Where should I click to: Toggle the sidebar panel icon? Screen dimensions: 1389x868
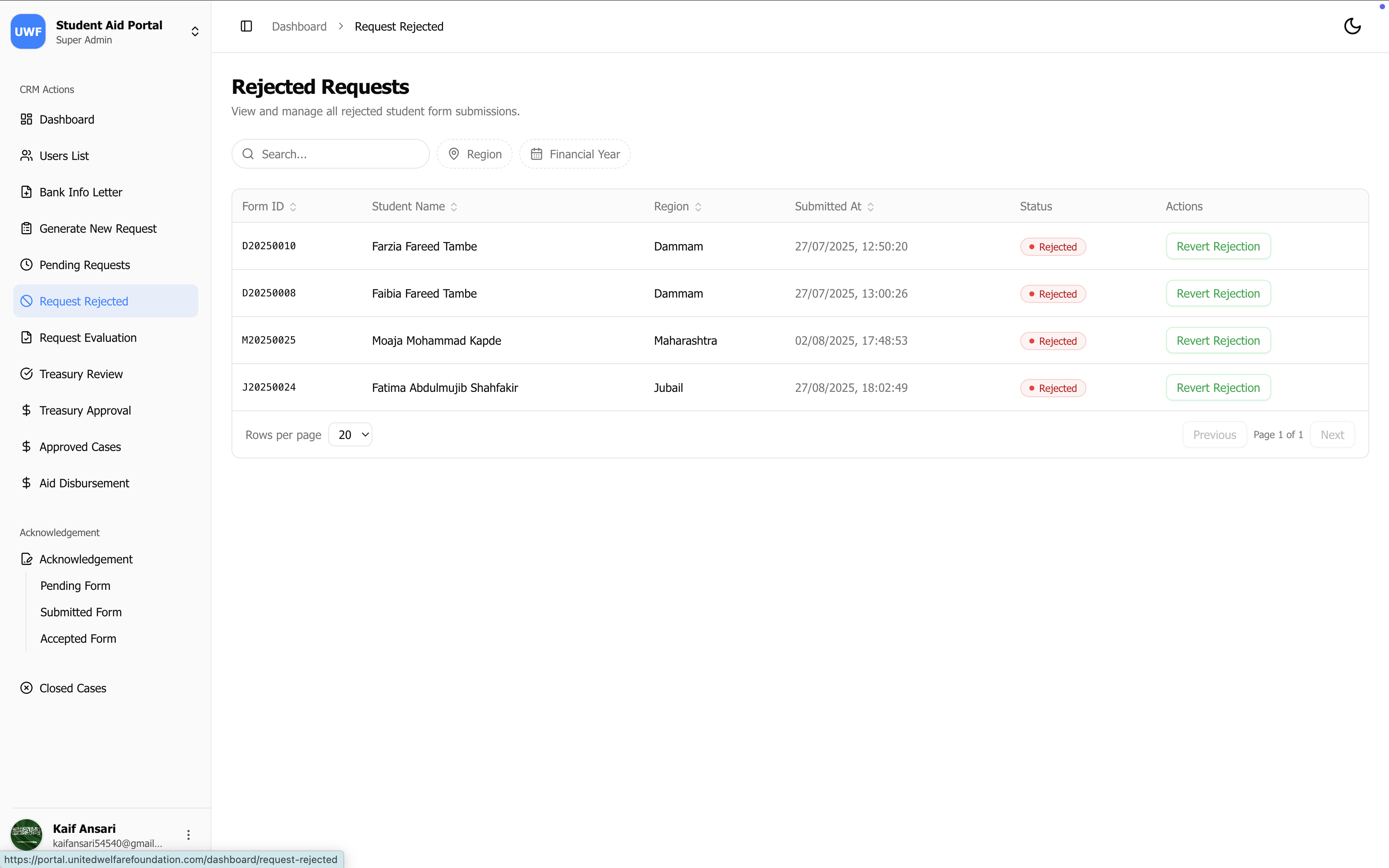pos(246,26)
